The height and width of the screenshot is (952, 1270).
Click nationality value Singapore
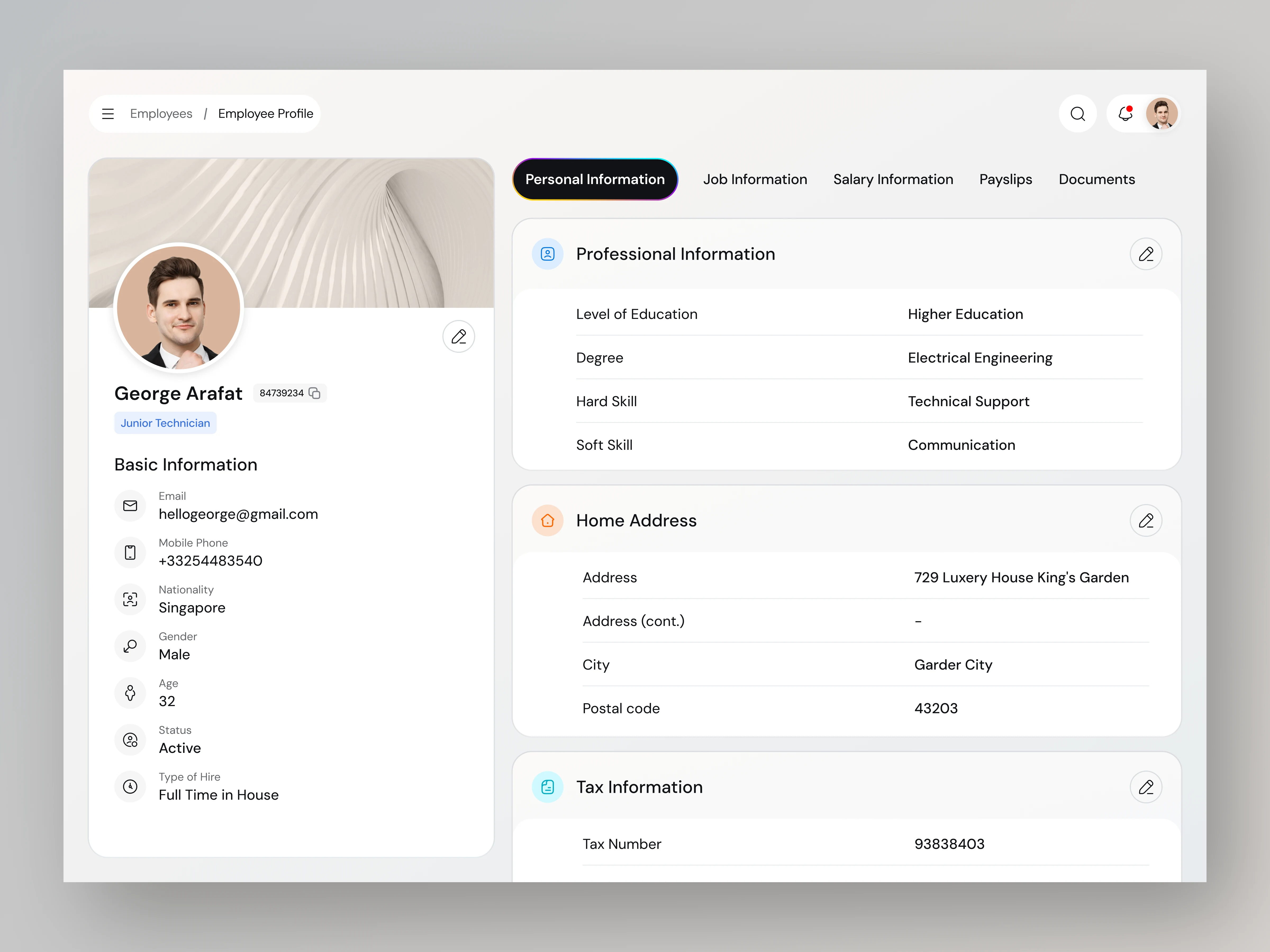pos(192,608)
